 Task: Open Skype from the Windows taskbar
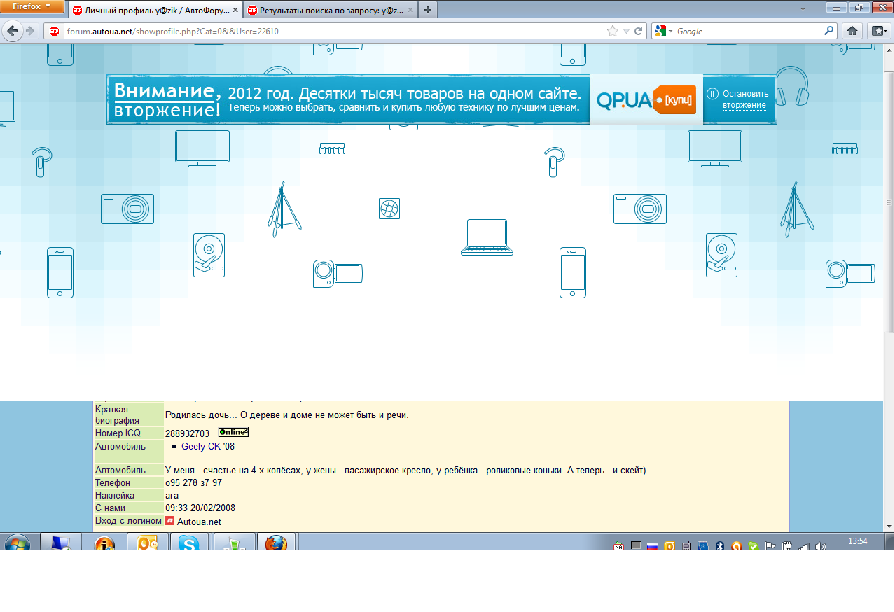189,544
